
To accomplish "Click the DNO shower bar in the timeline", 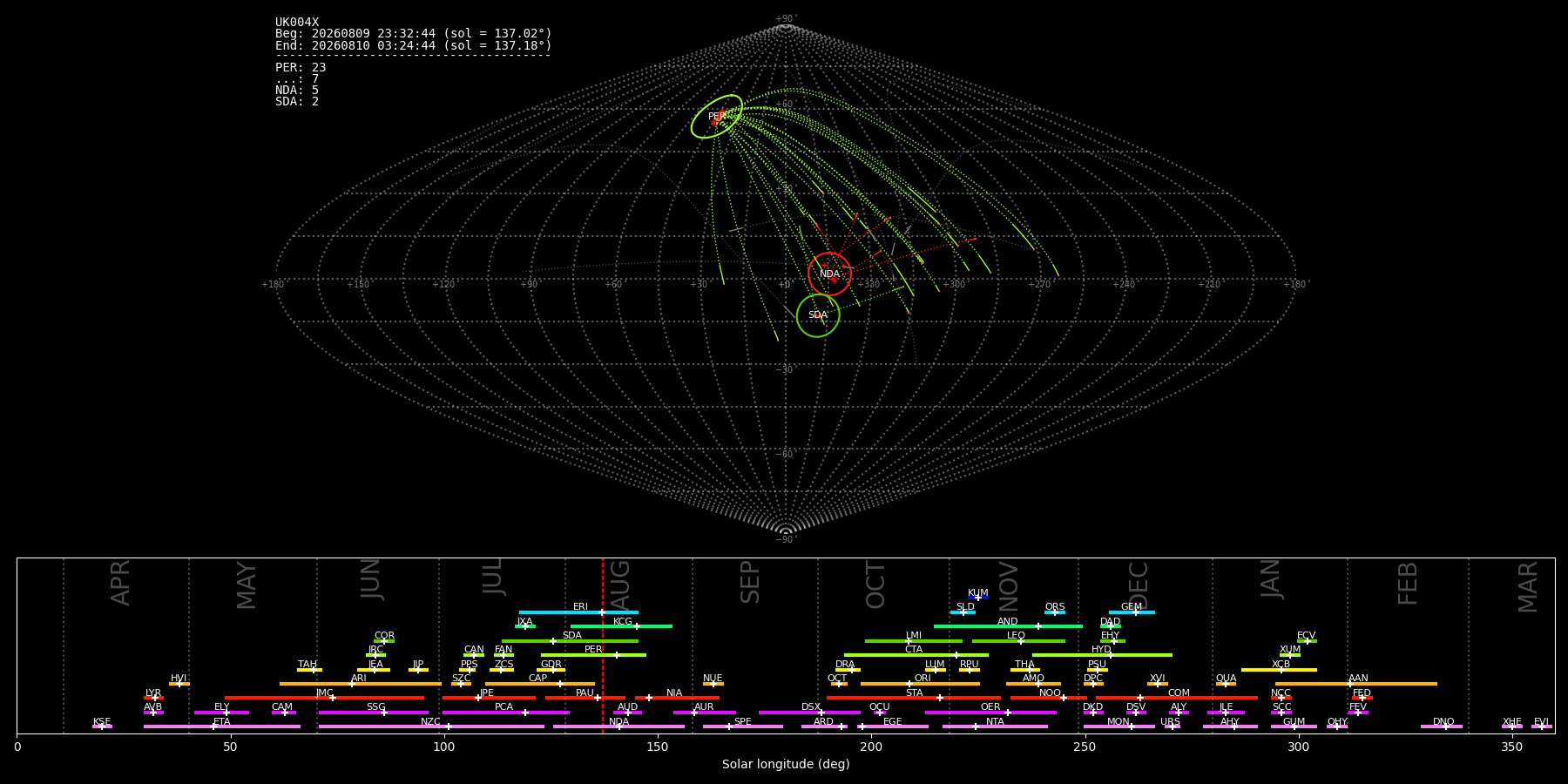I will [1442, 727].
